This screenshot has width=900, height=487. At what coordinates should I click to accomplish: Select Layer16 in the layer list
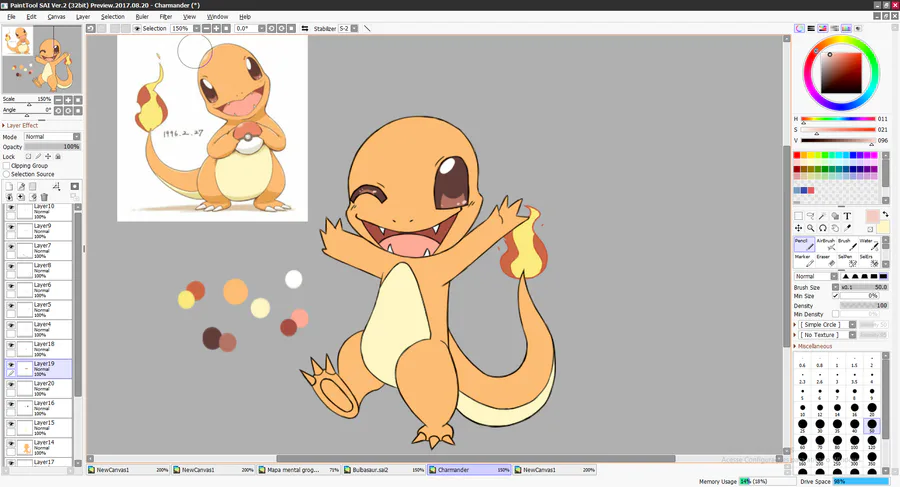pos(38,408)
